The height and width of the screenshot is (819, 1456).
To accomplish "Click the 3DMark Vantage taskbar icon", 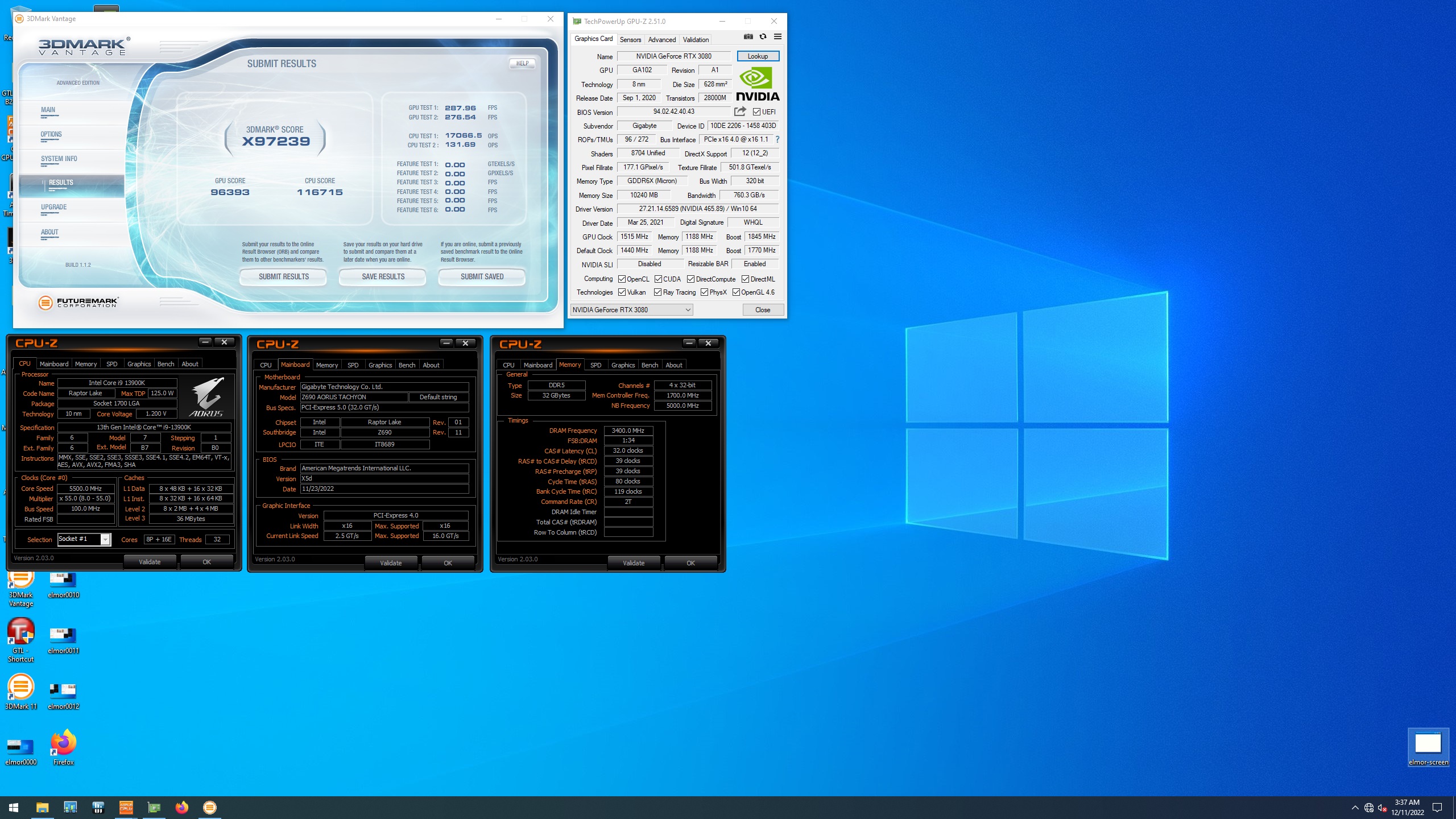I will (x=210, y=808).
